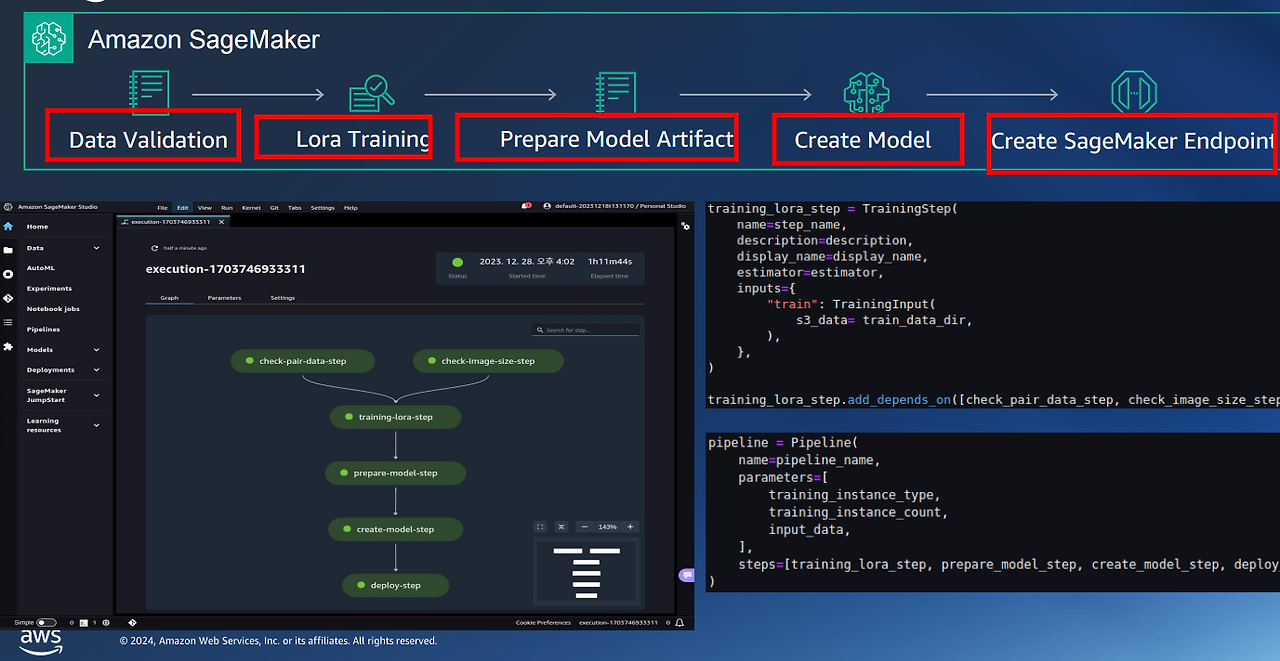Zoom out with the minus button
This screenshot has height=661, width=1280.
[585, 527]
